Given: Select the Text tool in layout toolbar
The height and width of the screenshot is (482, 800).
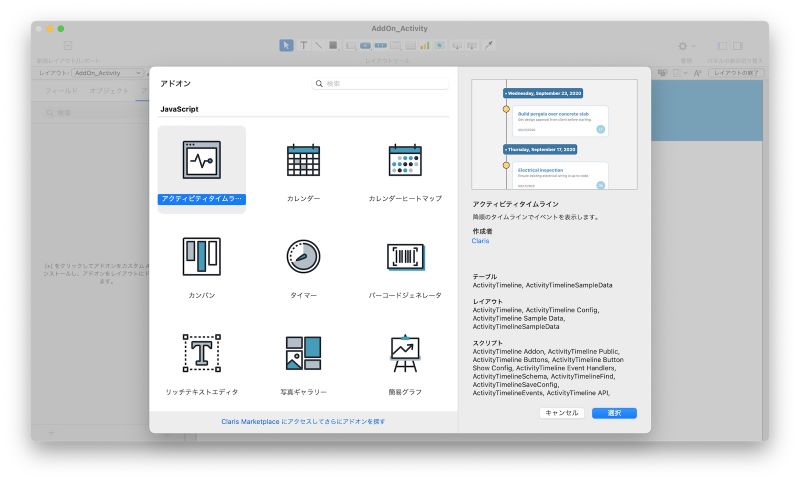Looking at the screenshot, I should [x=304, y=45].
